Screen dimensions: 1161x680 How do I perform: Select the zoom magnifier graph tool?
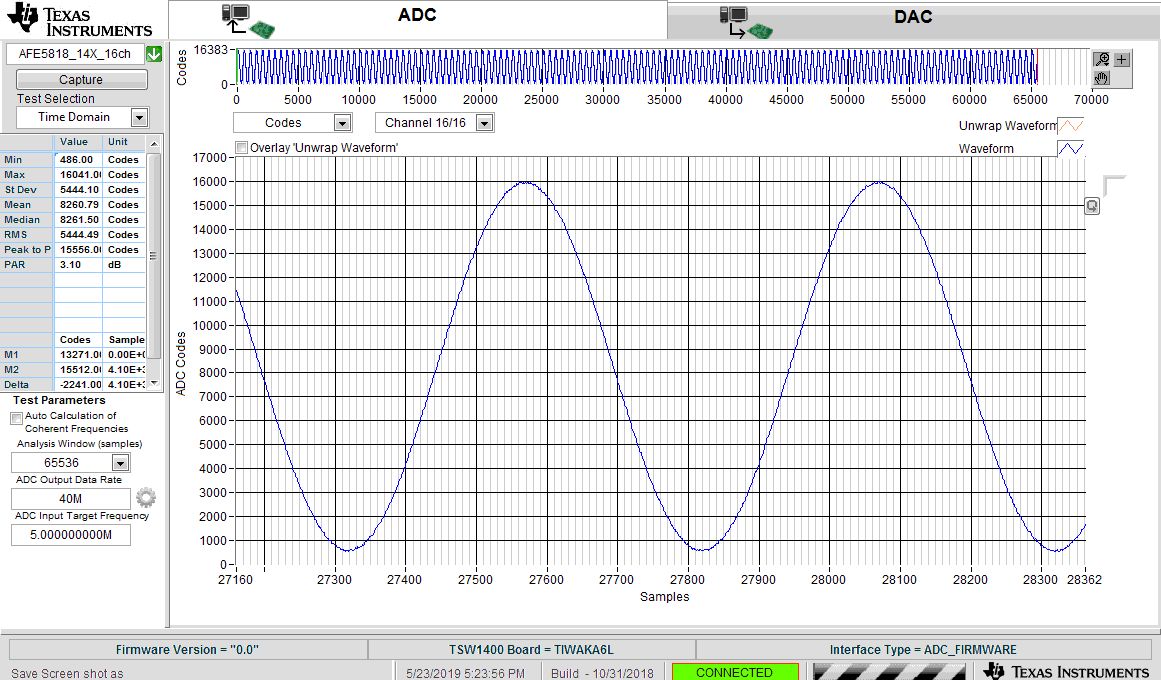click(x=1102, y=59)
